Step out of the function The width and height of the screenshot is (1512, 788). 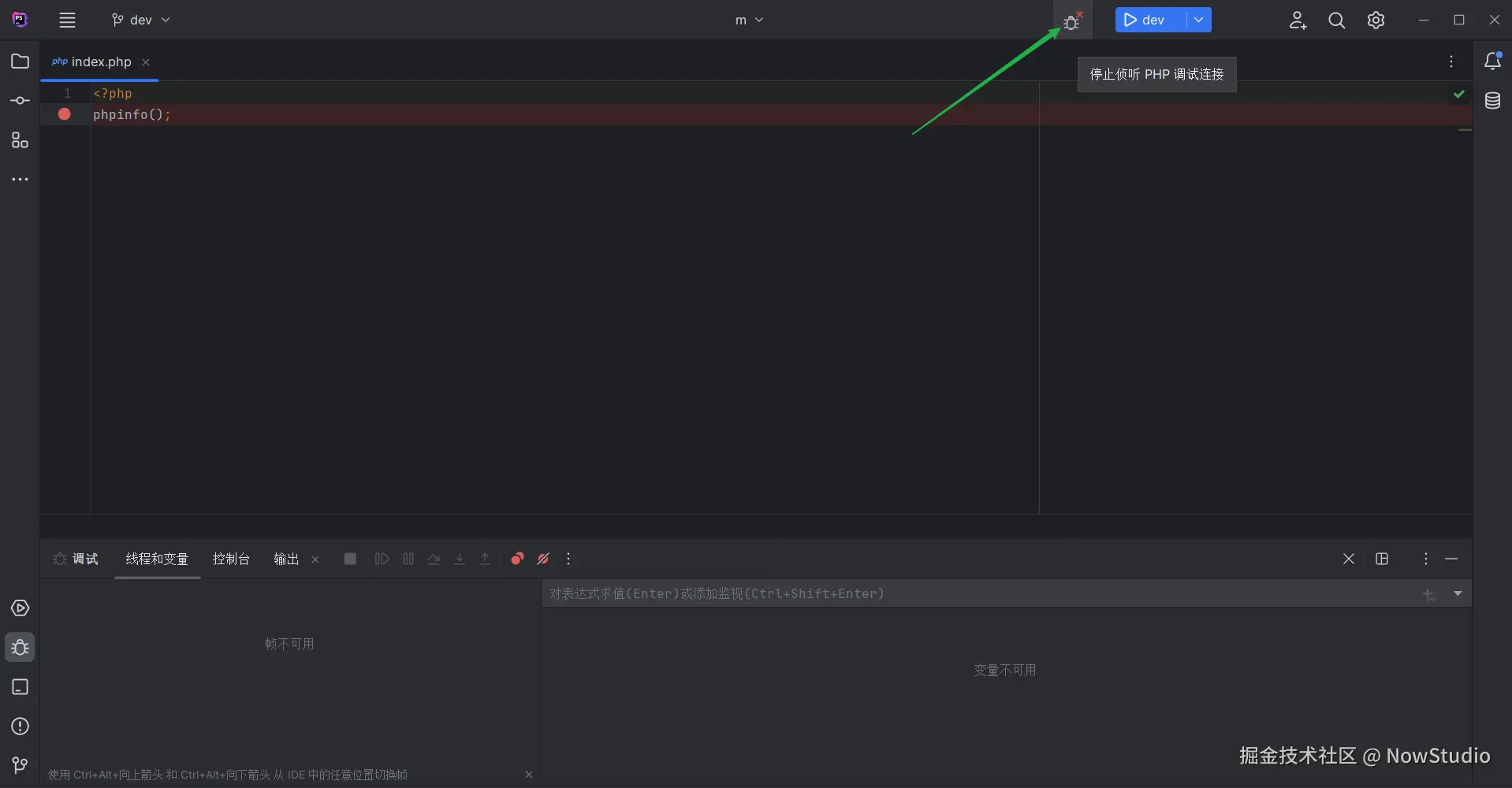pos(485,559)
